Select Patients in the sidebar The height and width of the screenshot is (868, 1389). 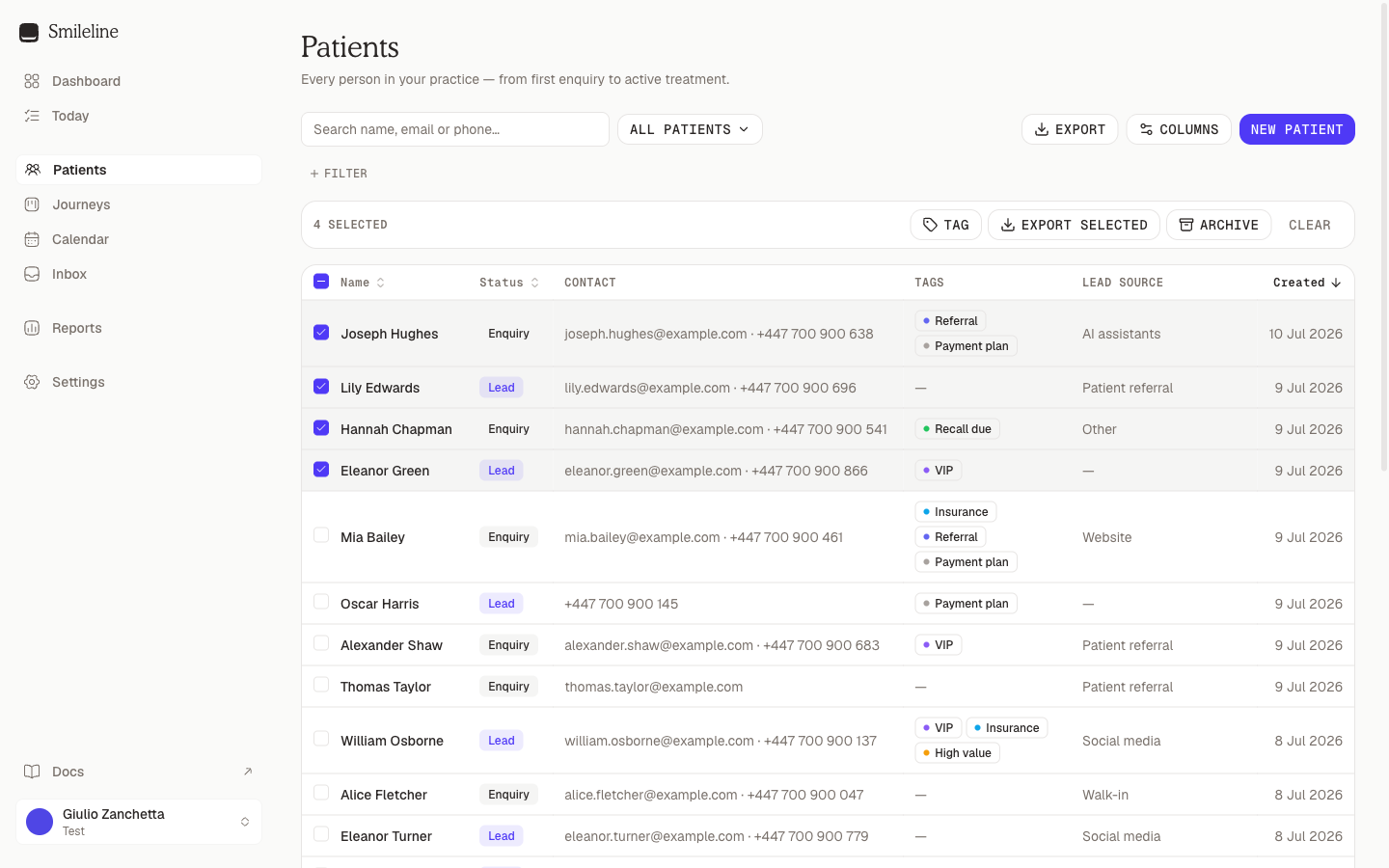(139, 170)
